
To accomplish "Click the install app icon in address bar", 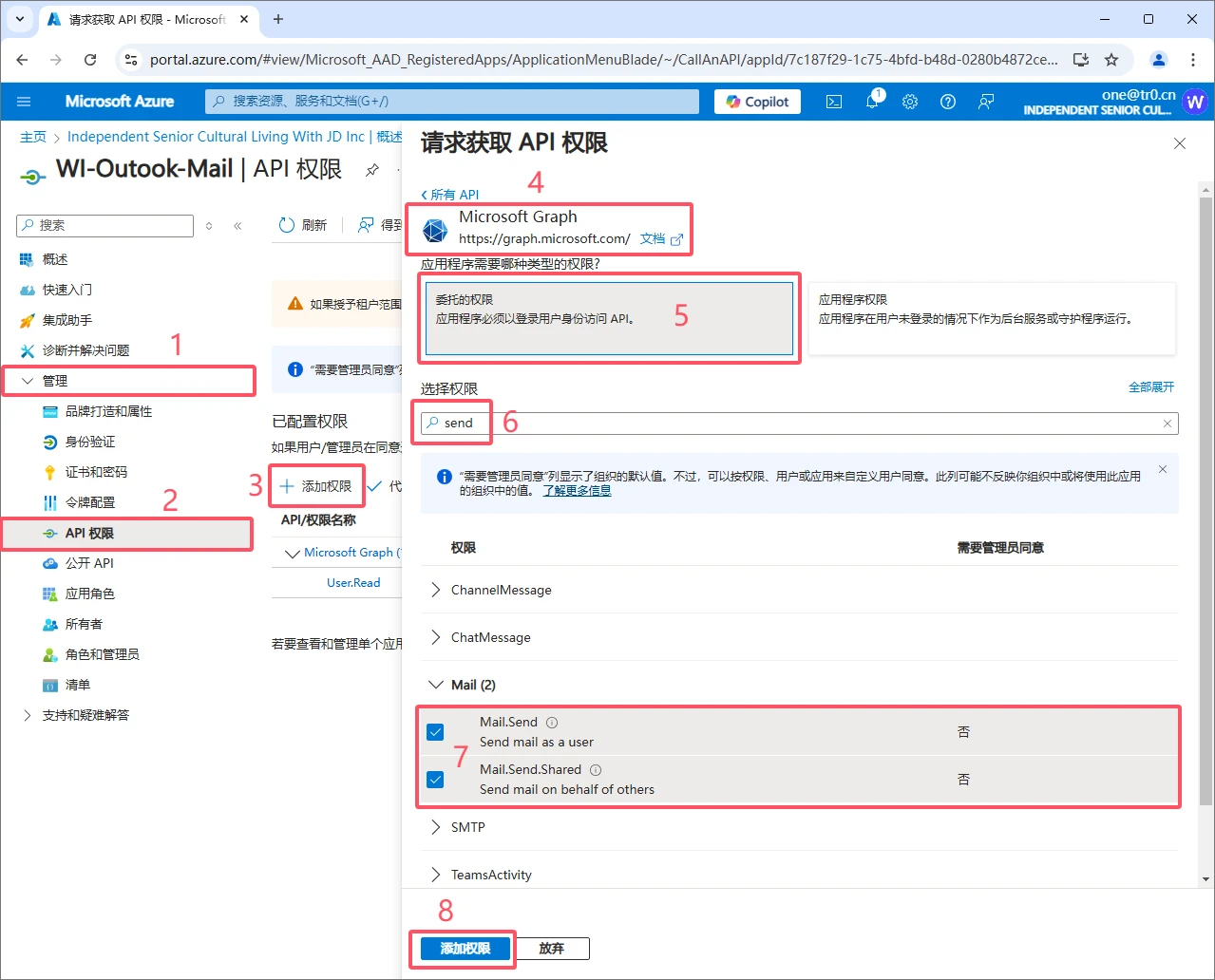I will tap(1081, 60).
